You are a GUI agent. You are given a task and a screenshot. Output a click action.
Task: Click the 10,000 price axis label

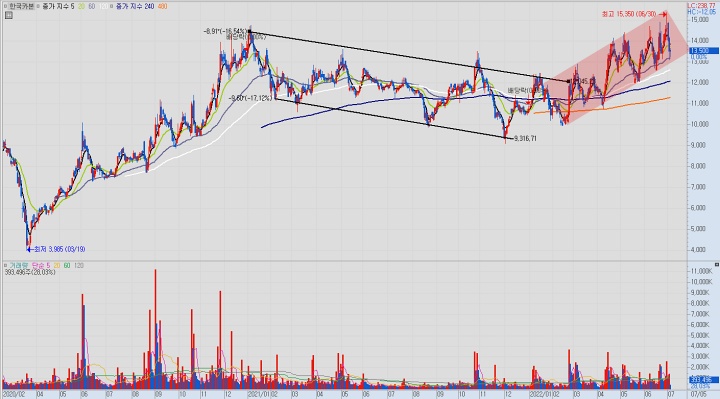point(700,124)
